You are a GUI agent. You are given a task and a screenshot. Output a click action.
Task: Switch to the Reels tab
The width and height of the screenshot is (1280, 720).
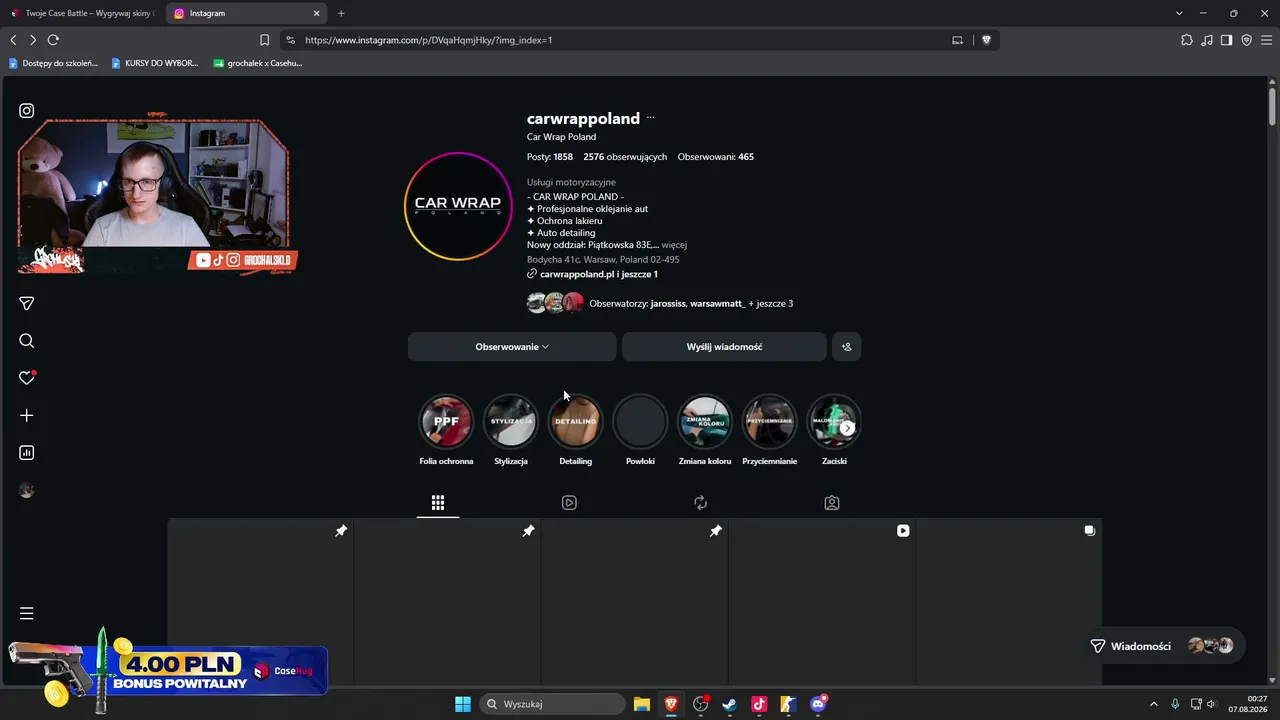(x=569, y=502)
